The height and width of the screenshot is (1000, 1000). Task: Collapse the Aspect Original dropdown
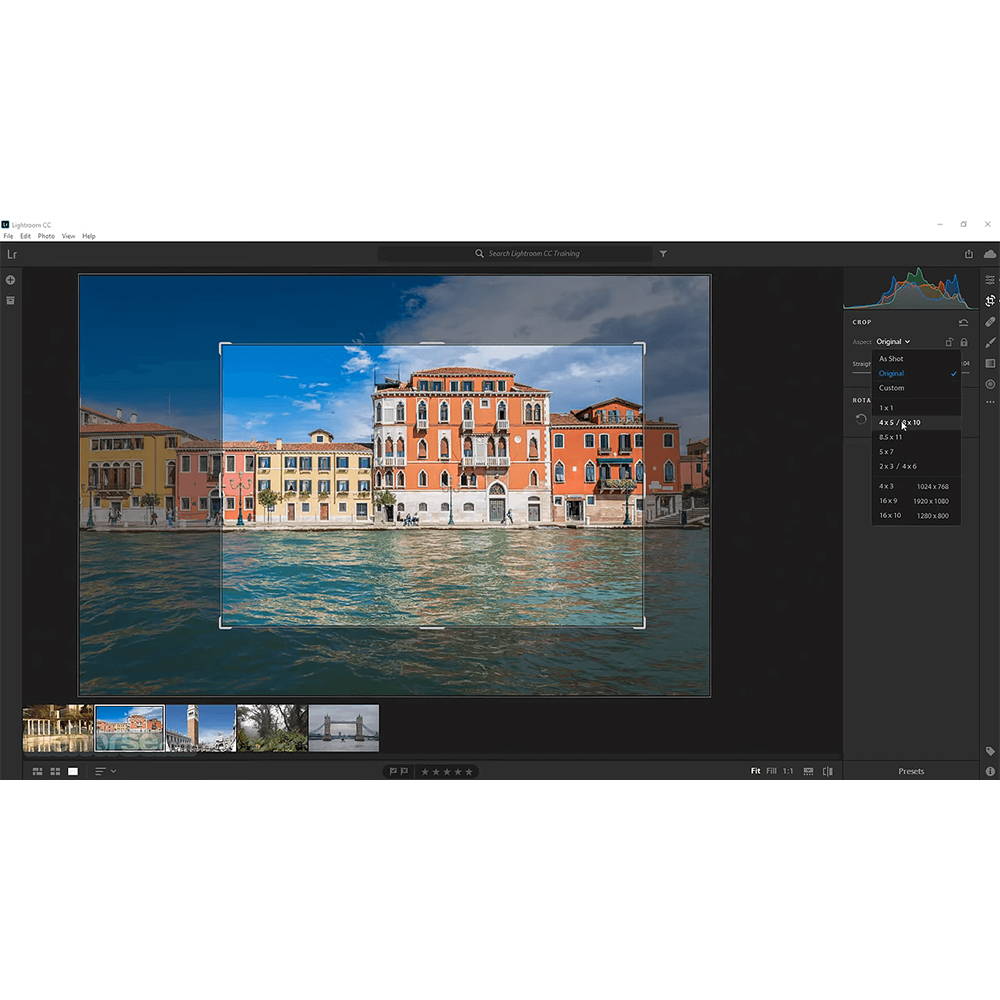coord(892,342)
